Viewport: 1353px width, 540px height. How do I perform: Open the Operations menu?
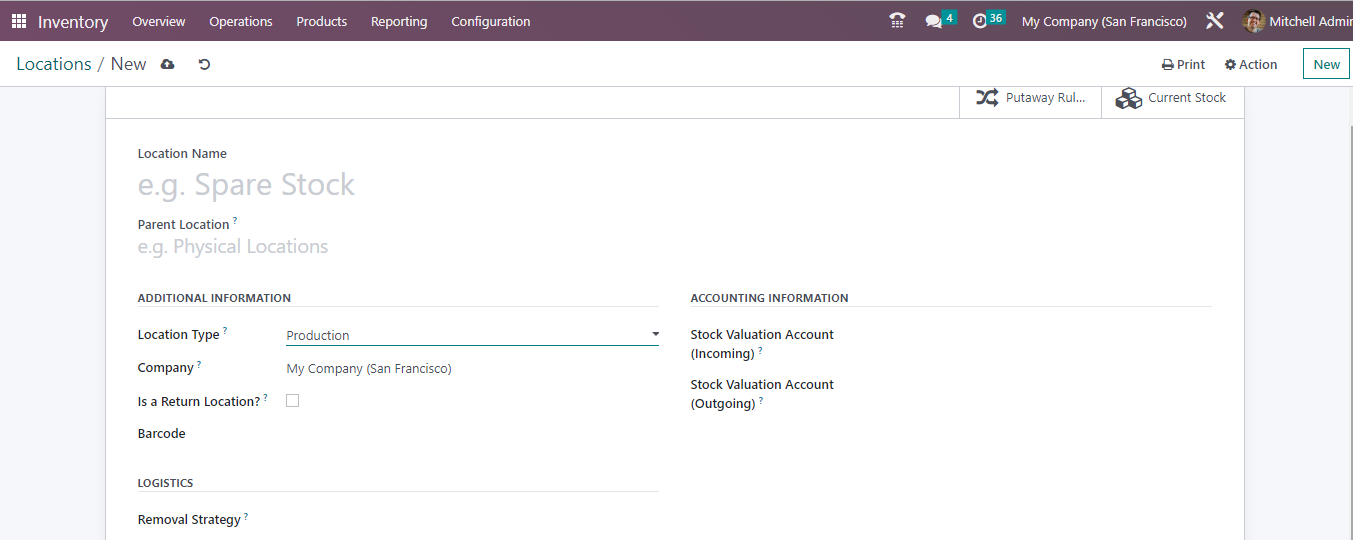(240, 21)
